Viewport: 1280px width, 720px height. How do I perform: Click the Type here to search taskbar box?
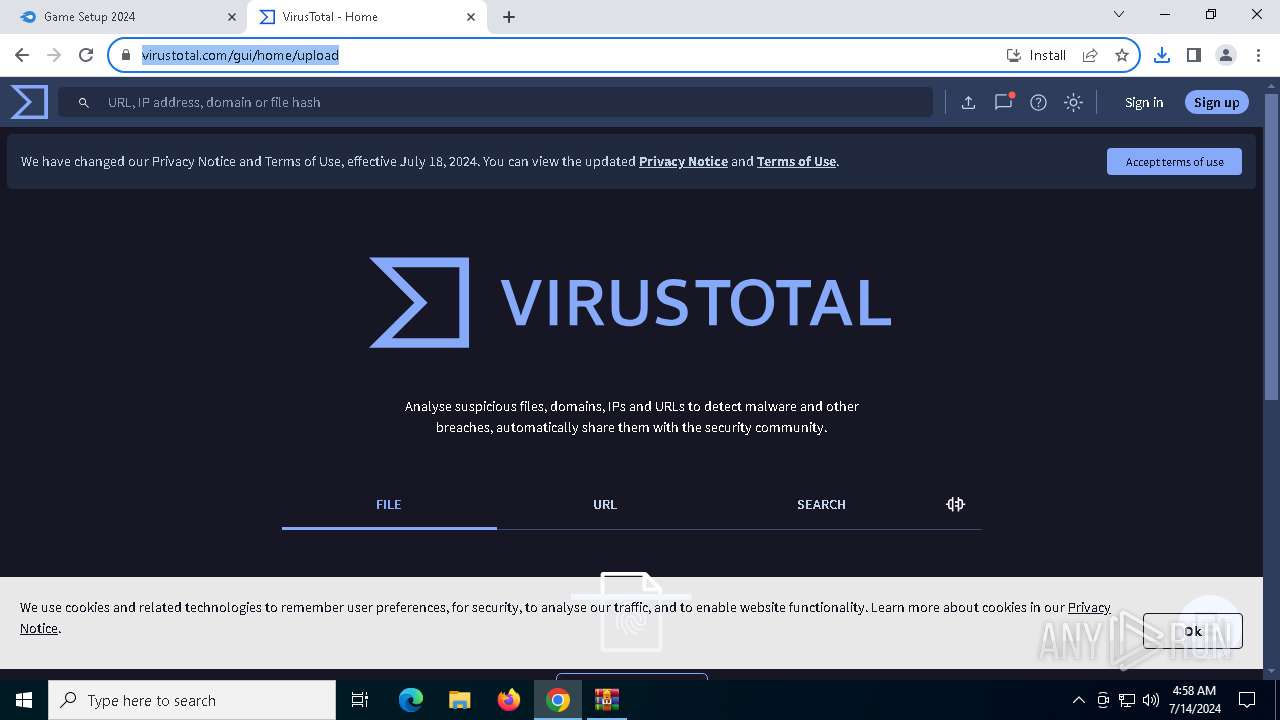tap(192, 700)
